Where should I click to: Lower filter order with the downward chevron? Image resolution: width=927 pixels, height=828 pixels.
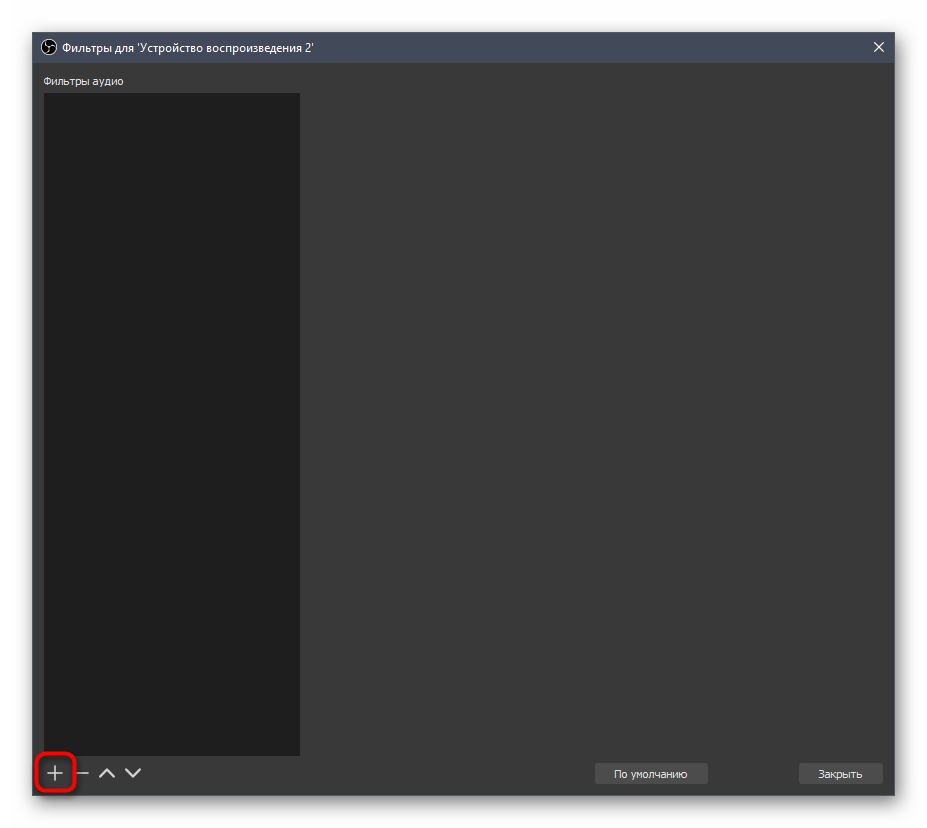[x=133, y=773]
